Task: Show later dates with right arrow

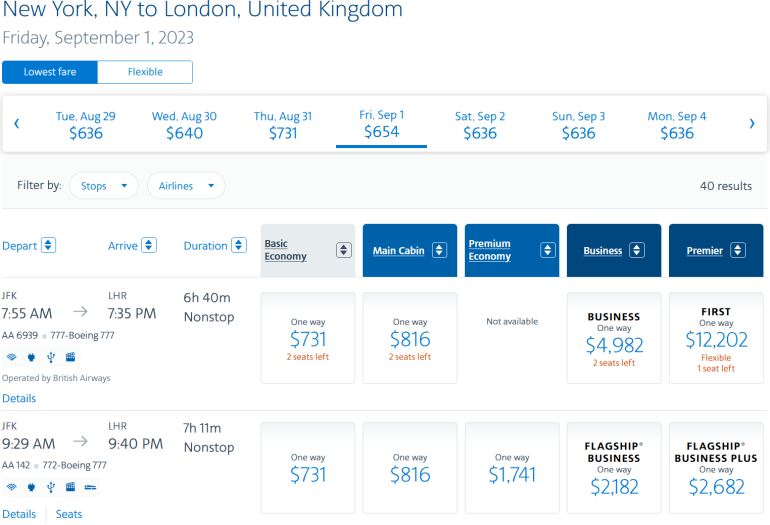Action: coord(752,124)
